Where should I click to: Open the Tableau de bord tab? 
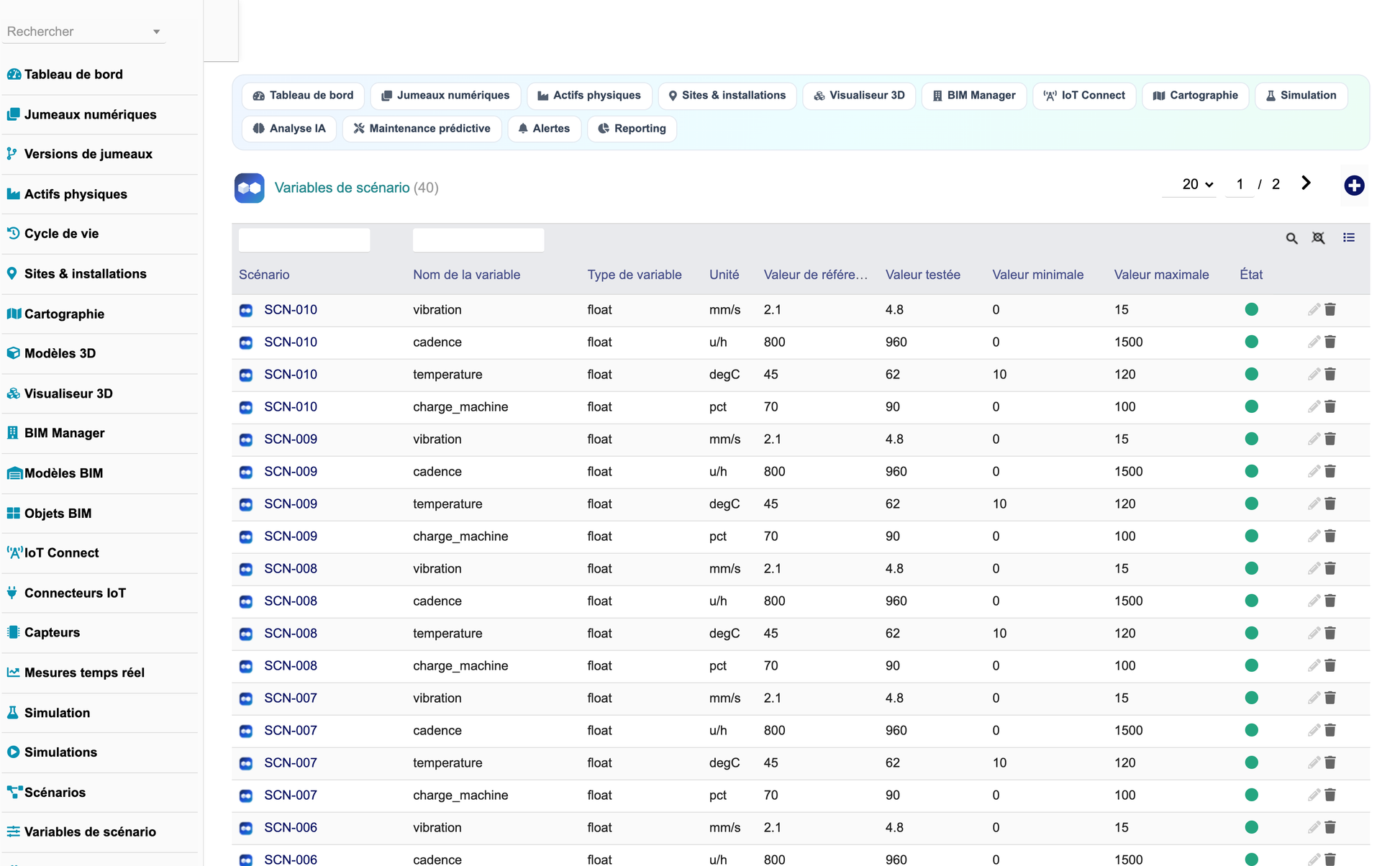point(303,96)
